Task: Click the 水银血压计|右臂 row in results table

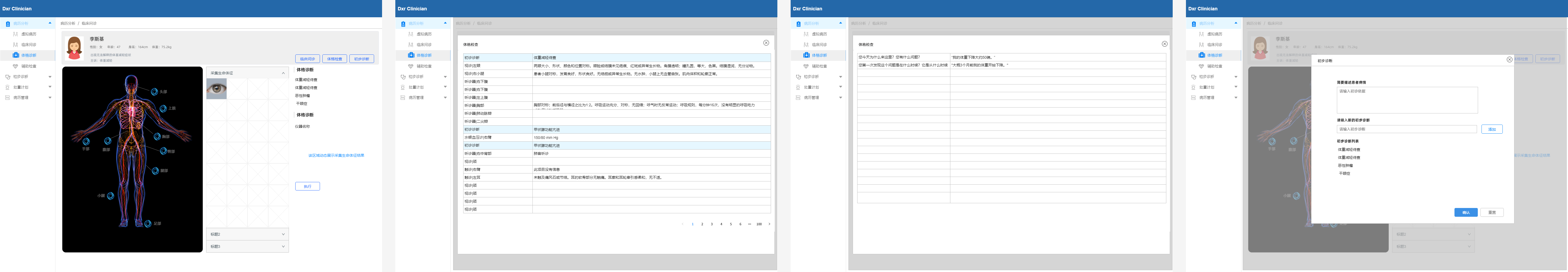Action: click(617, 137)
